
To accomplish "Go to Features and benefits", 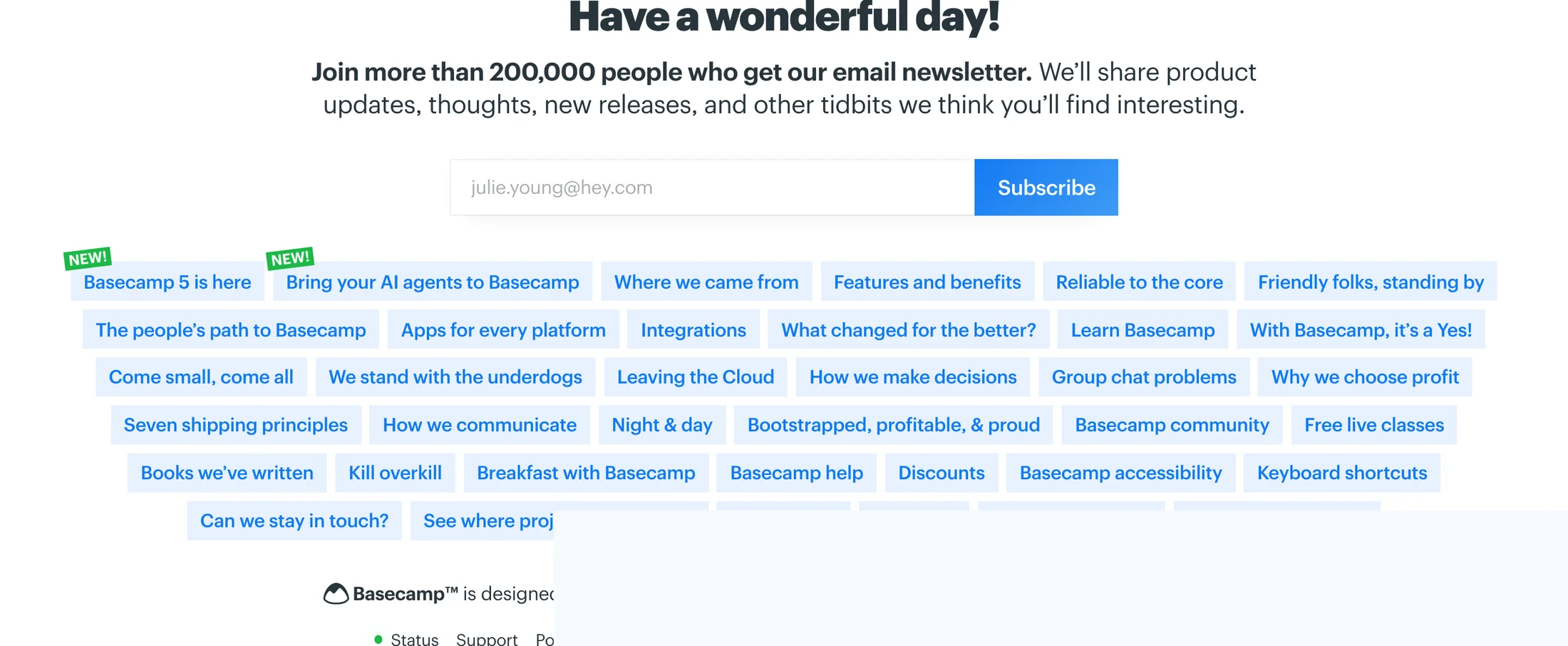I will click(927, 282).
